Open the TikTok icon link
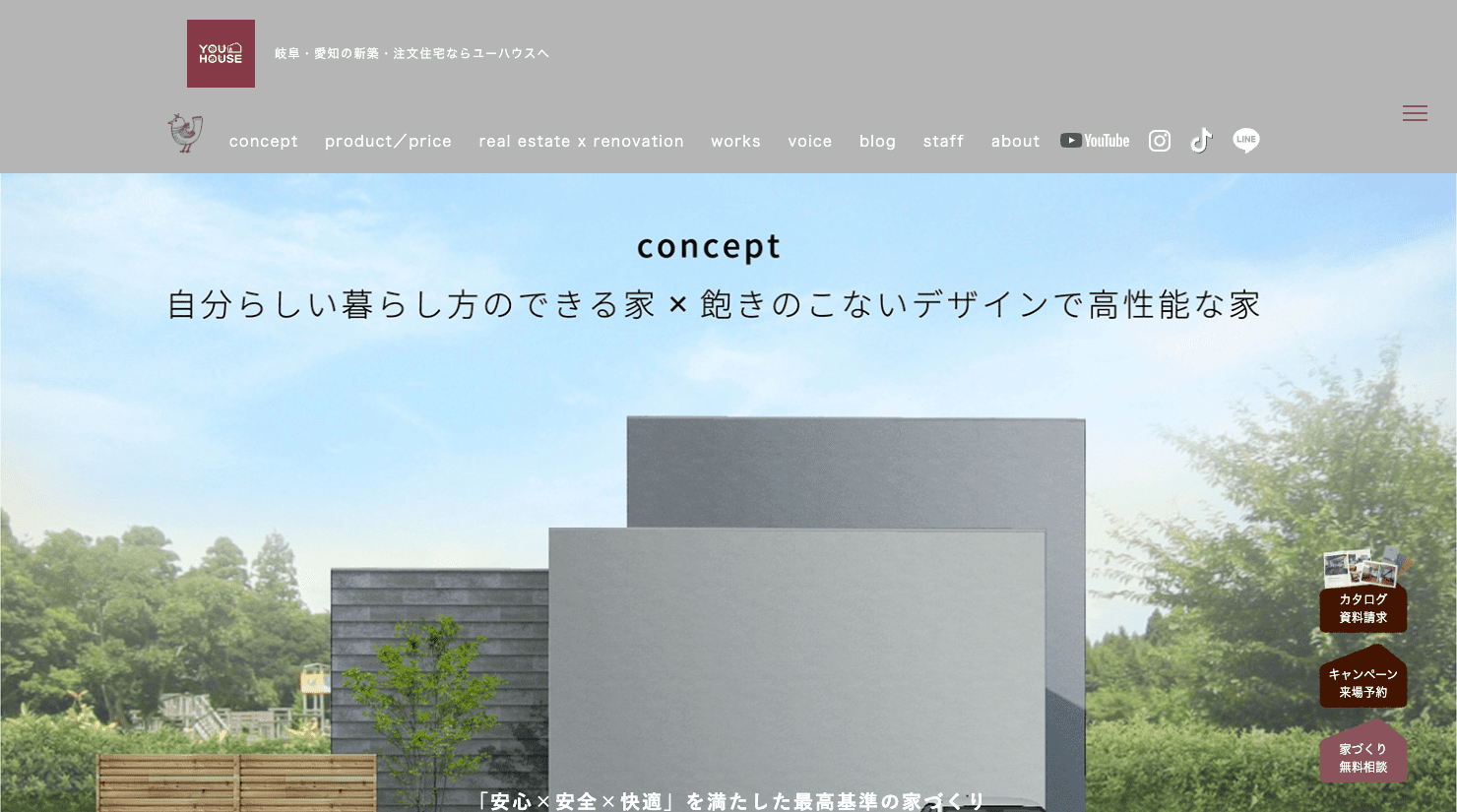The height and width of the screenshot is (812, 1457). coord(1201,141)
